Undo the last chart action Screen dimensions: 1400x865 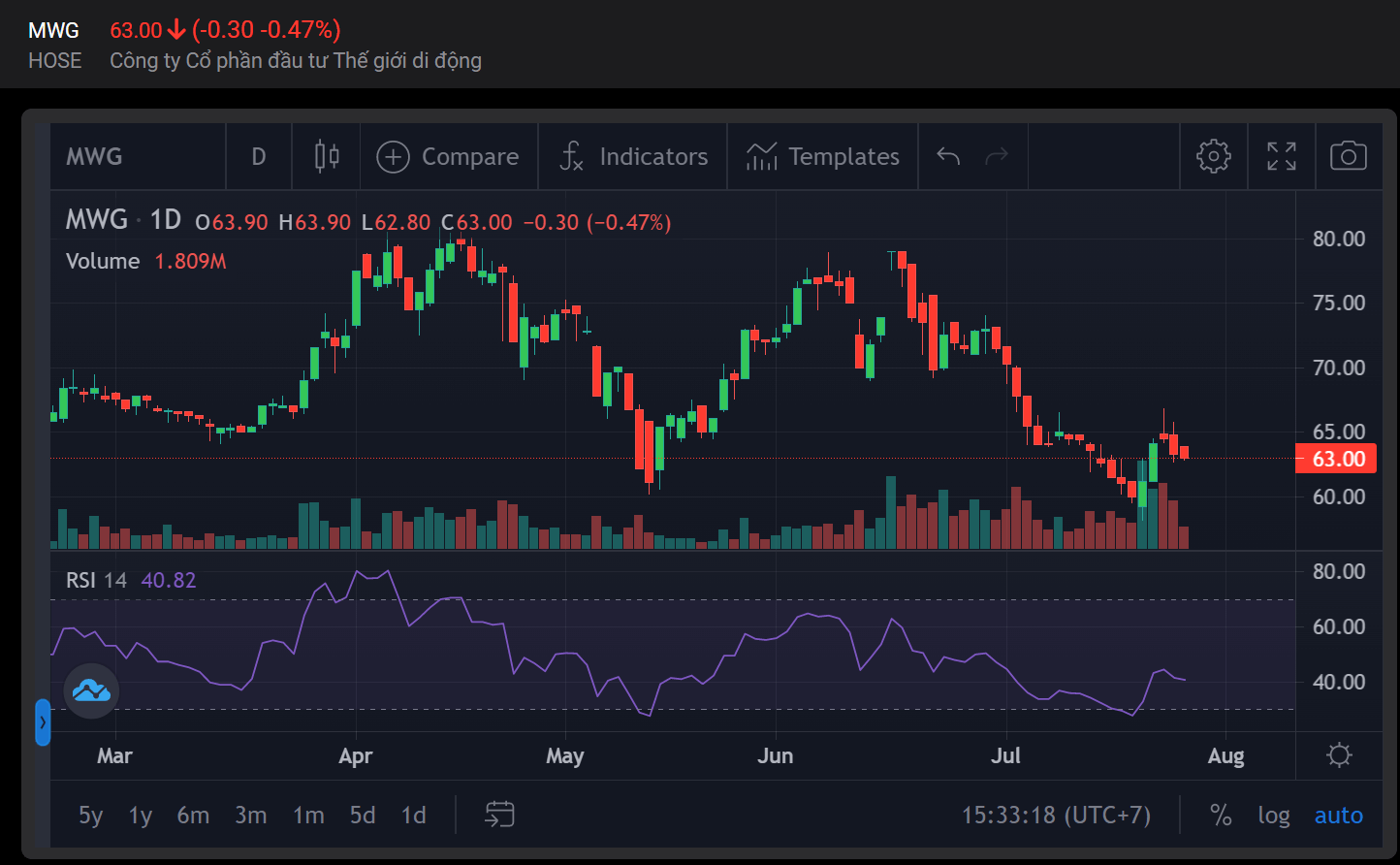tap(948, 156)
